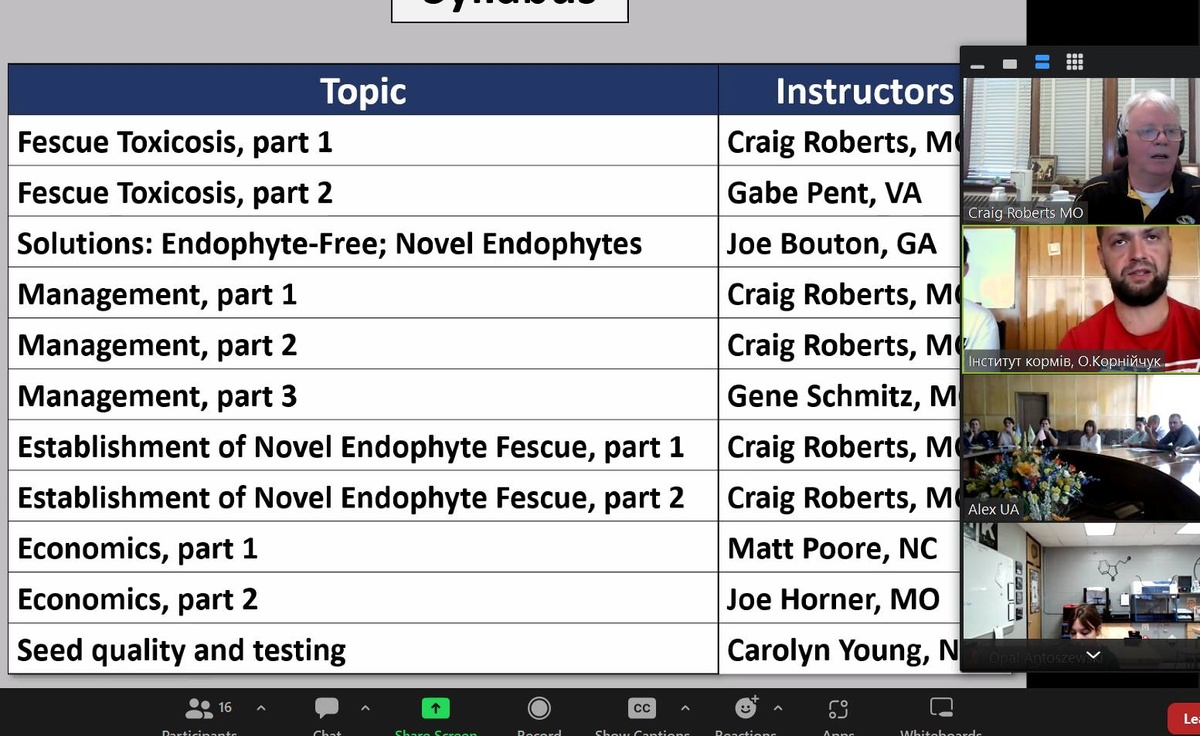The height and width of the screenshot is (736, 1200).
Task: Expand the caption settings chevron
Action: (x=685, y=708)
